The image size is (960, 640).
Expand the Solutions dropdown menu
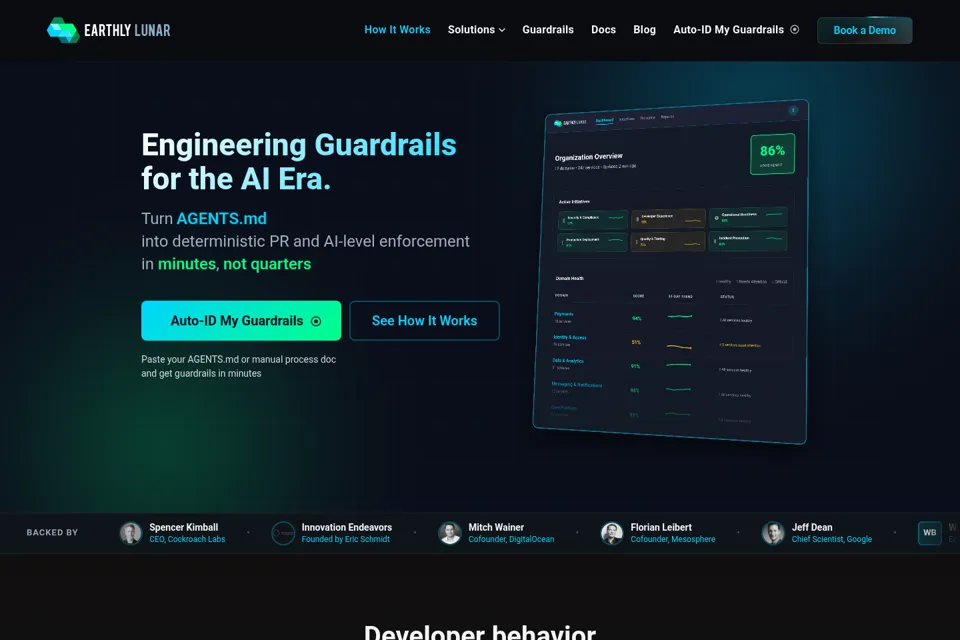[476, 29]
